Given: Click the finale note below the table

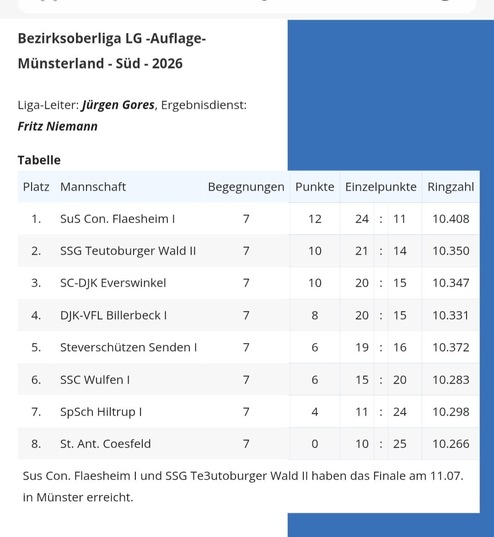Looking at the screenshot, I should pyautogui.click(x=243, y=486).
